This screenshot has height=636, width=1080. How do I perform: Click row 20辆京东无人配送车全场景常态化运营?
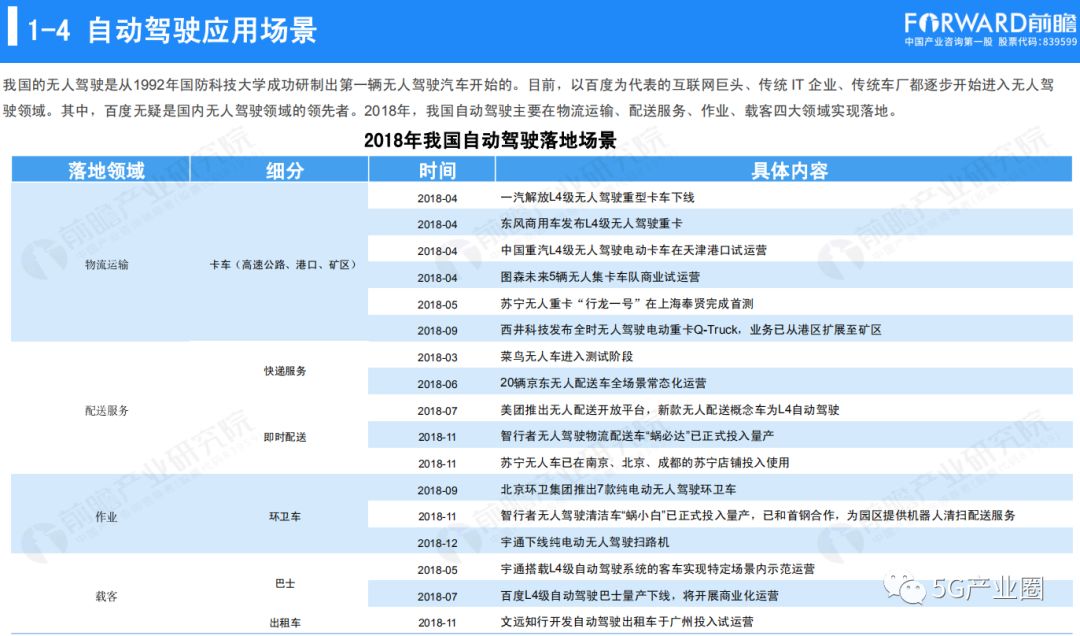pos(603,383)
